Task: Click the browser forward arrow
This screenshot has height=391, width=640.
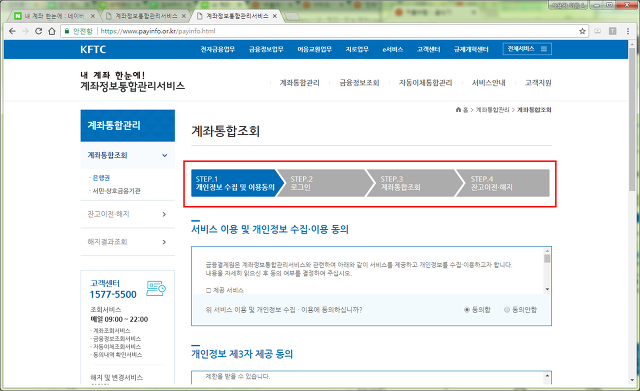Action: (25, 31)
